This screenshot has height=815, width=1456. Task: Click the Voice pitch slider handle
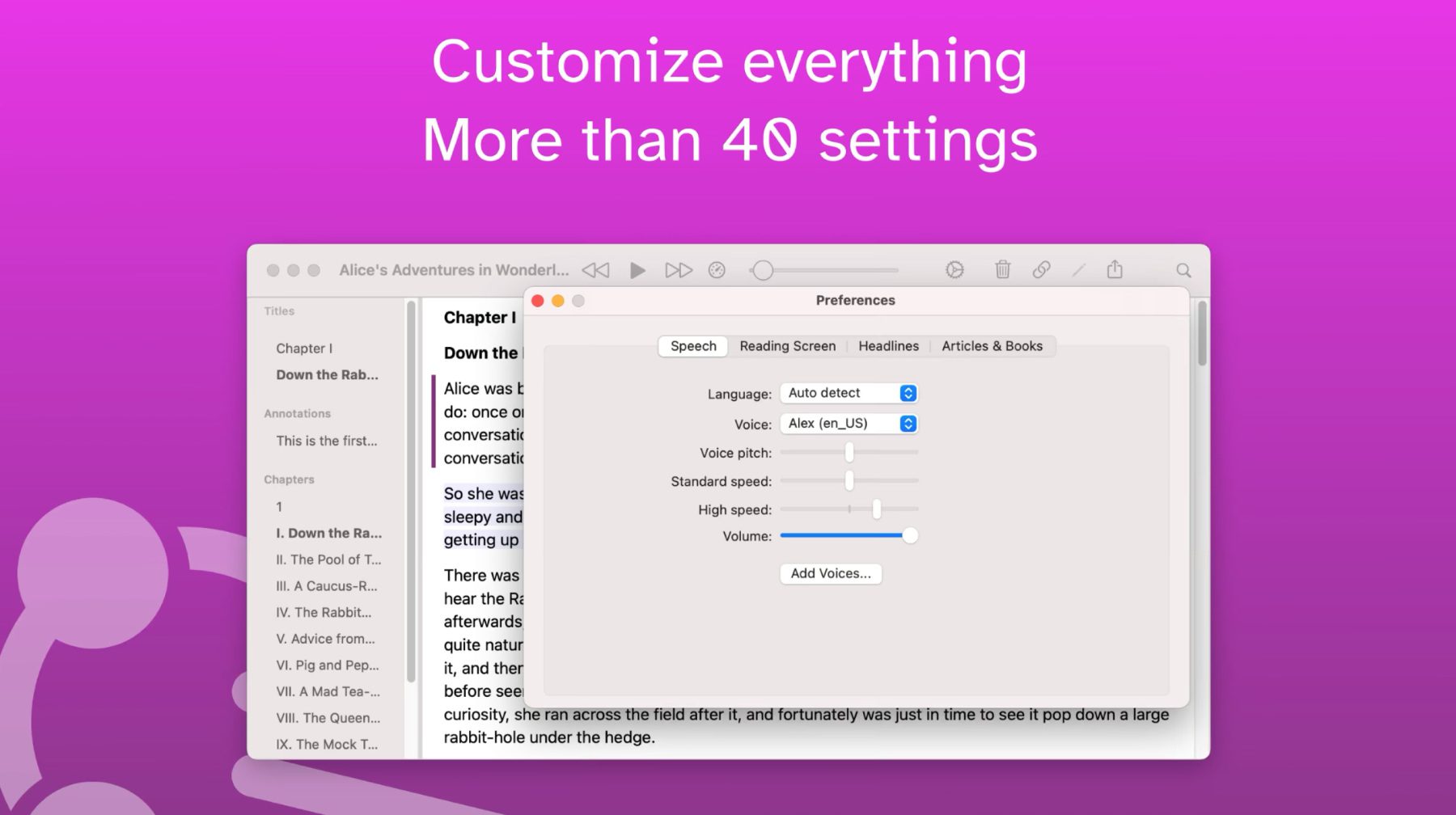point(849,453)
